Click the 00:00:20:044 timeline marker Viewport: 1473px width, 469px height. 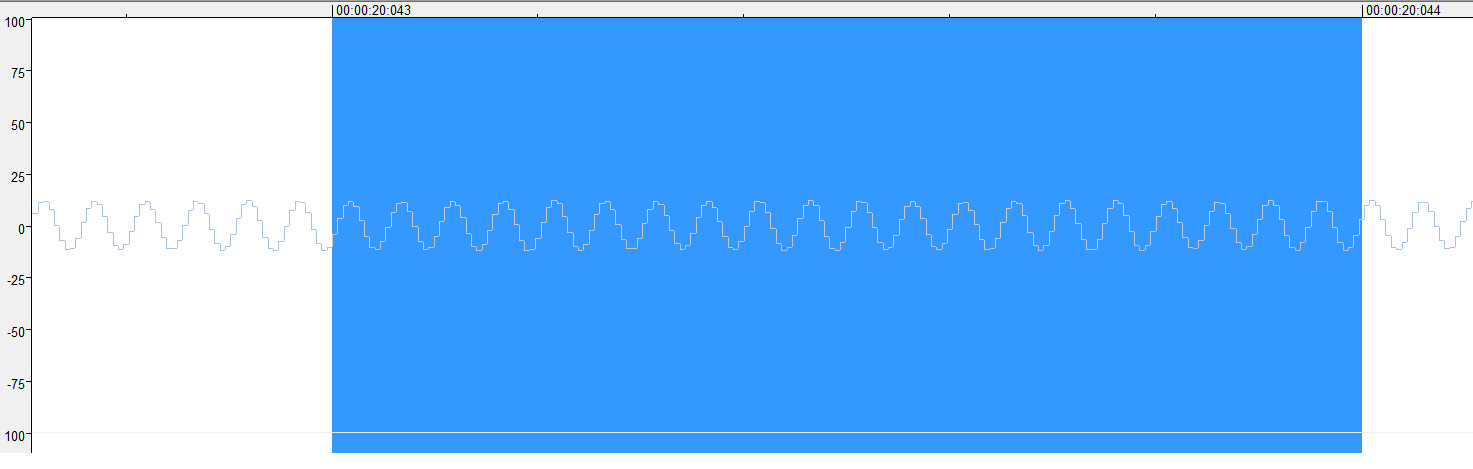1404,10
